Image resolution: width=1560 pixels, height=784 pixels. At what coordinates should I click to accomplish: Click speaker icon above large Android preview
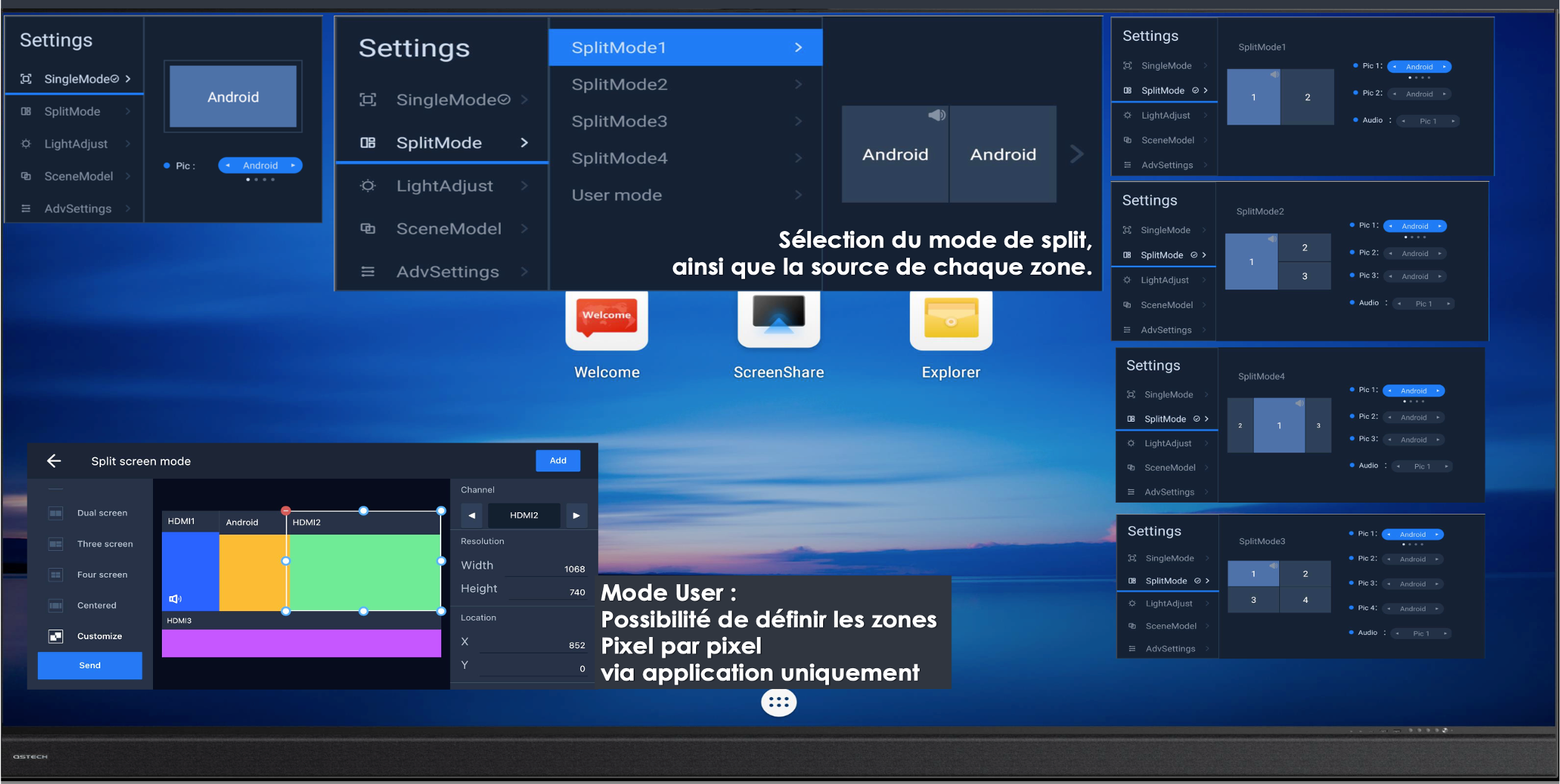point(937,115)
